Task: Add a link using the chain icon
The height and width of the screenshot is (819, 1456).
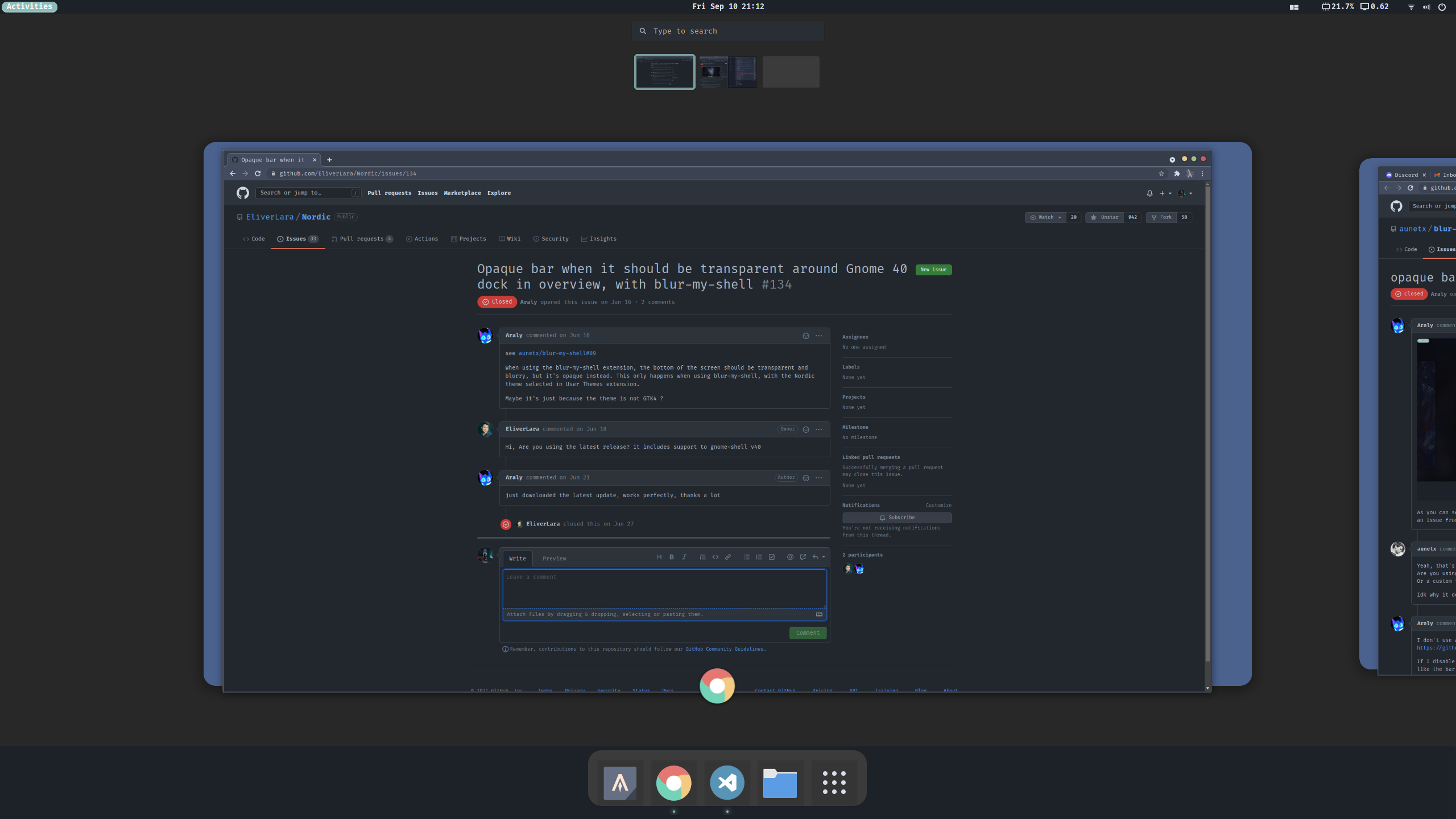Action: (729, 557)
